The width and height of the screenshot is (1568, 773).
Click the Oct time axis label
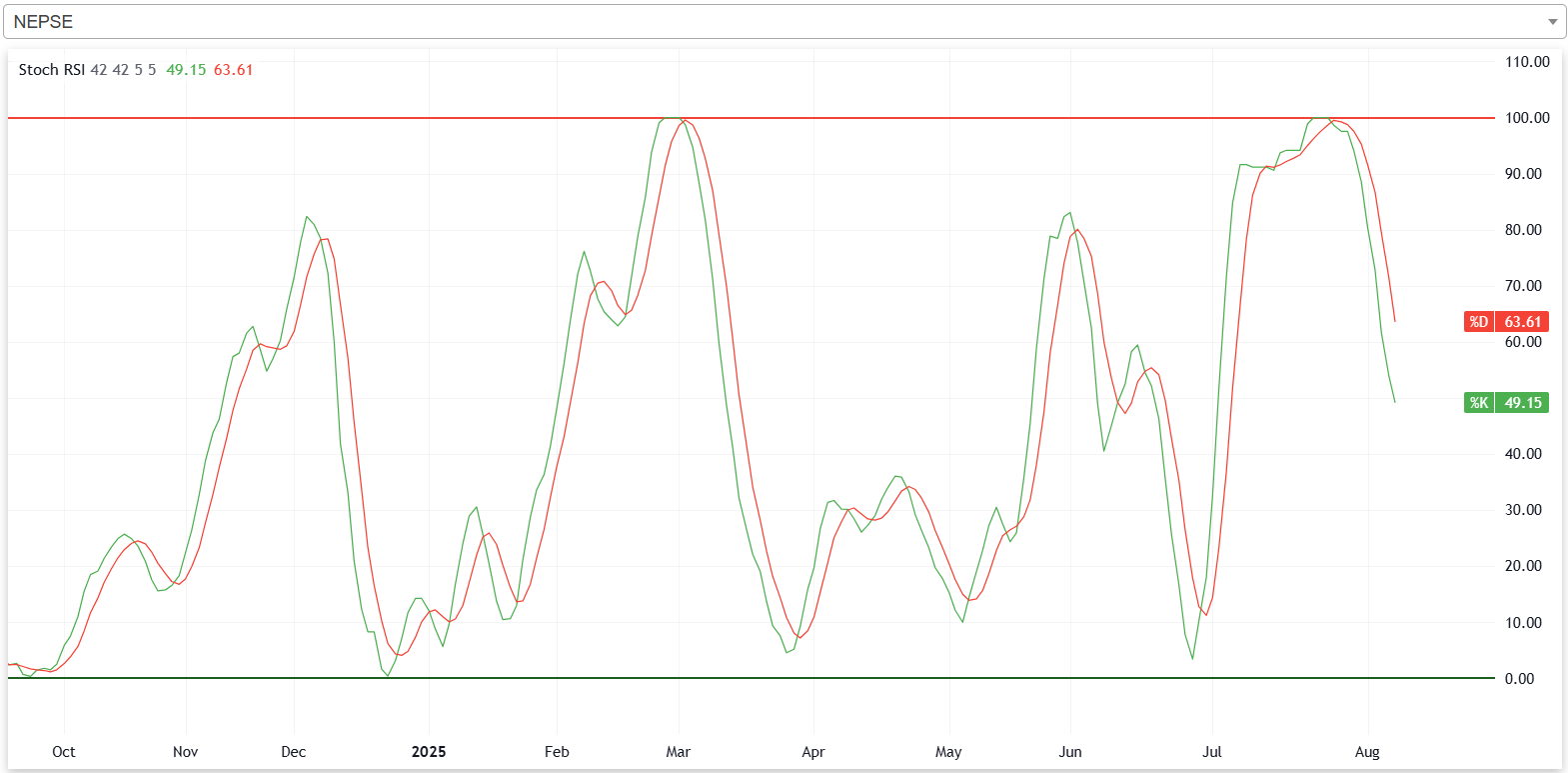(64, 752)
